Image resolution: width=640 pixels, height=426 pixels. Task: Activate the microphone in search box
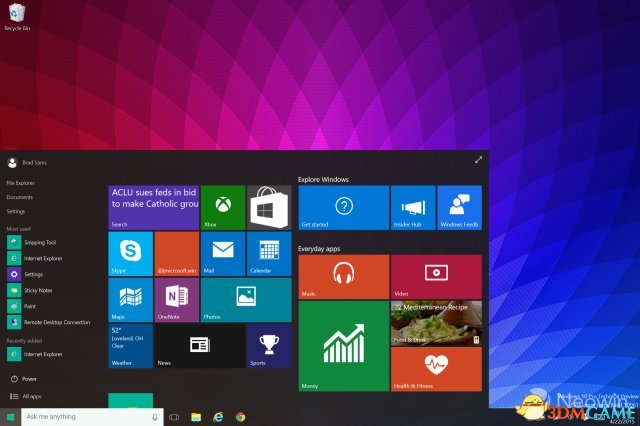click(155, 417)
